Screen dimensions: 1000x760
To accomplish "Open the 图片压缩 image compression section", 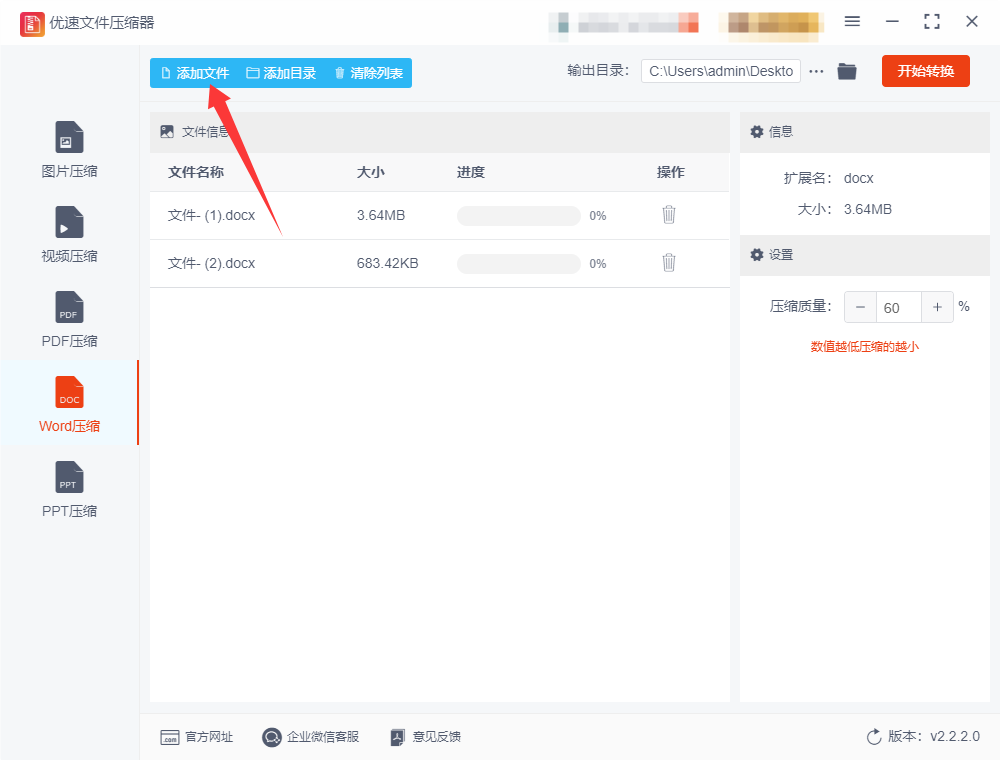I will click(69, 149).
